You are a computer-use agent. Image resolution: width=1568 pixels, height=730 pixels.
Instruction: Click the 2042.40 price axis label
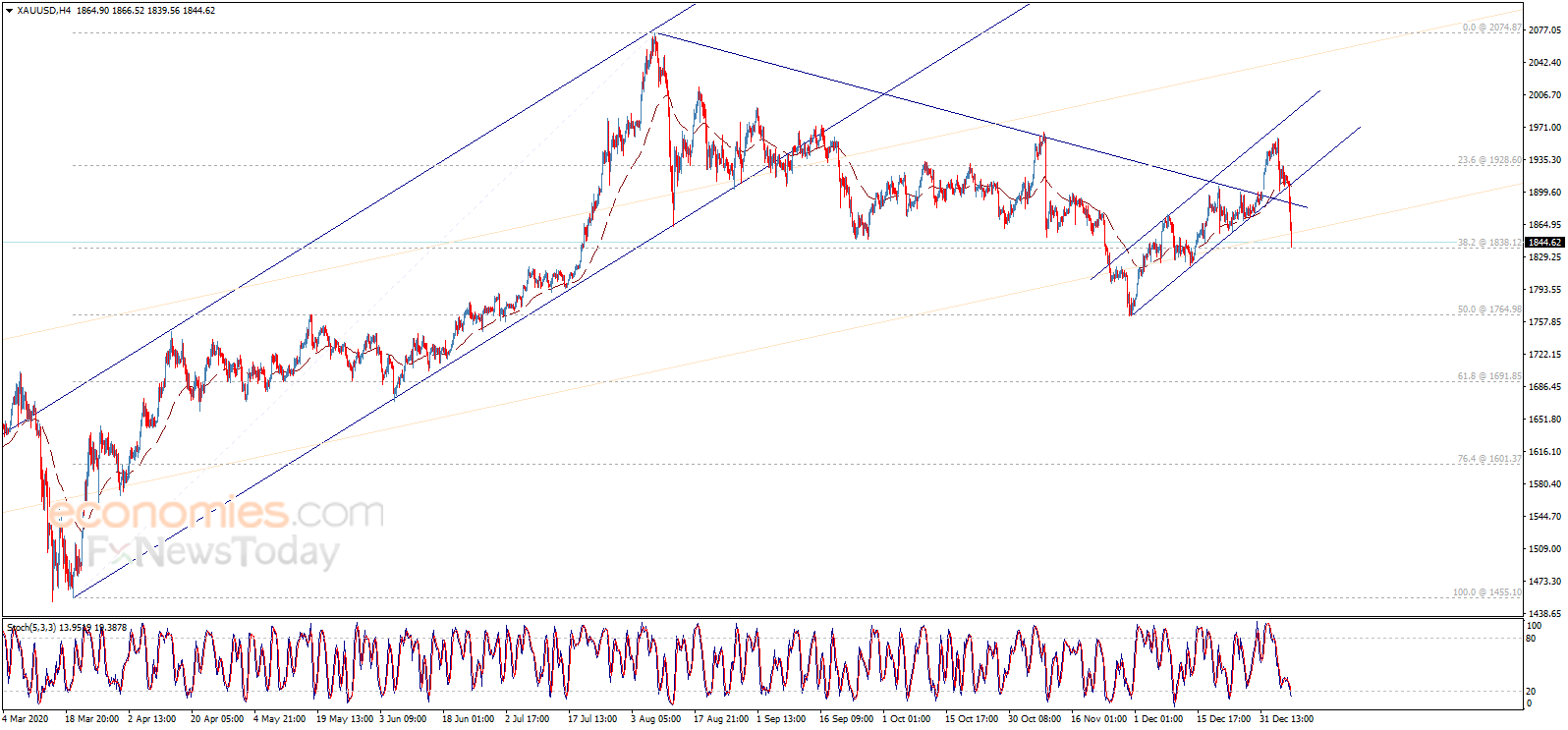coord(1544,63)
